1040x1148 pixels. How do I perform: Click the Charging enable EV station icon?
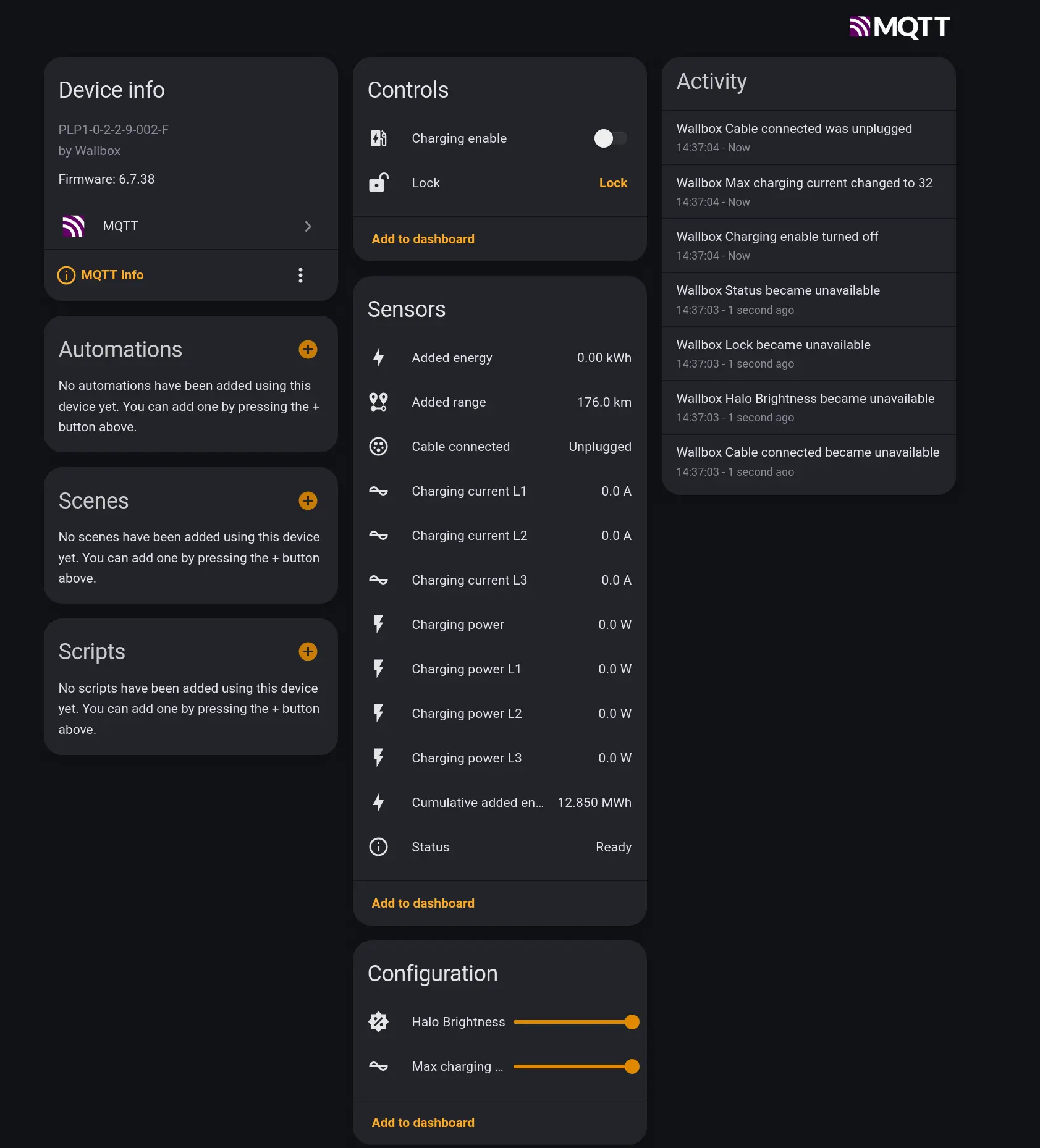[x=378, y=138]
